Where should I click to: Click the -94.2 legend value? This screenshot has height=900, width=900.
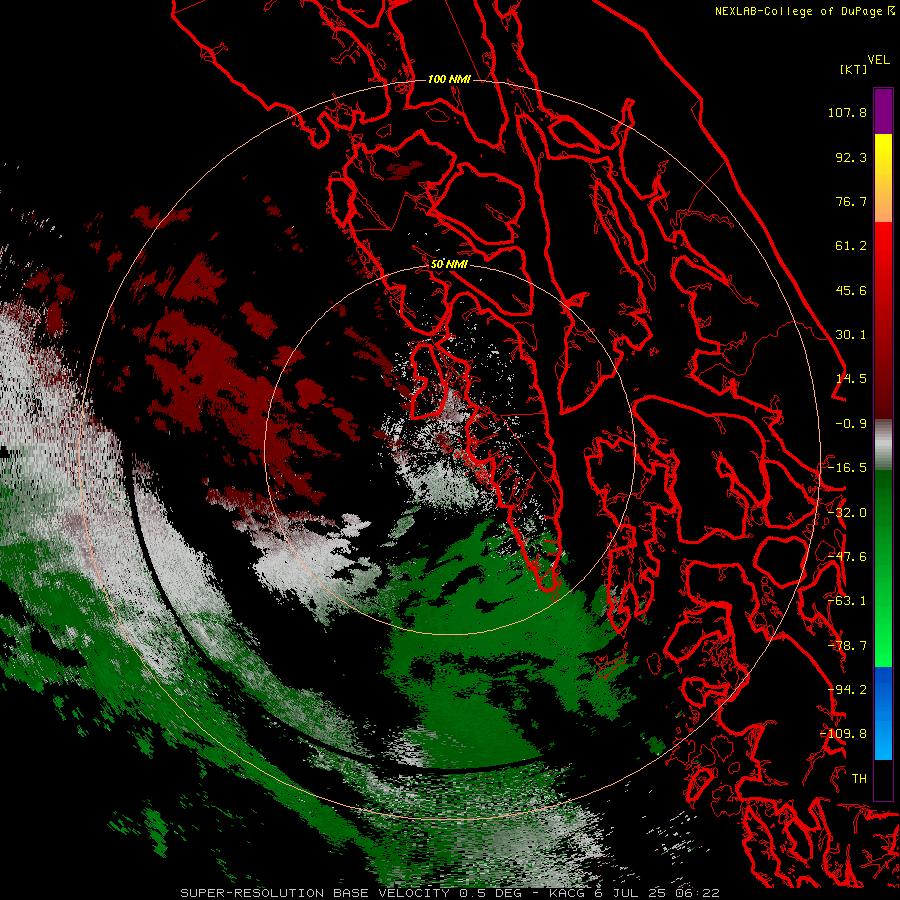click(847, 690)
